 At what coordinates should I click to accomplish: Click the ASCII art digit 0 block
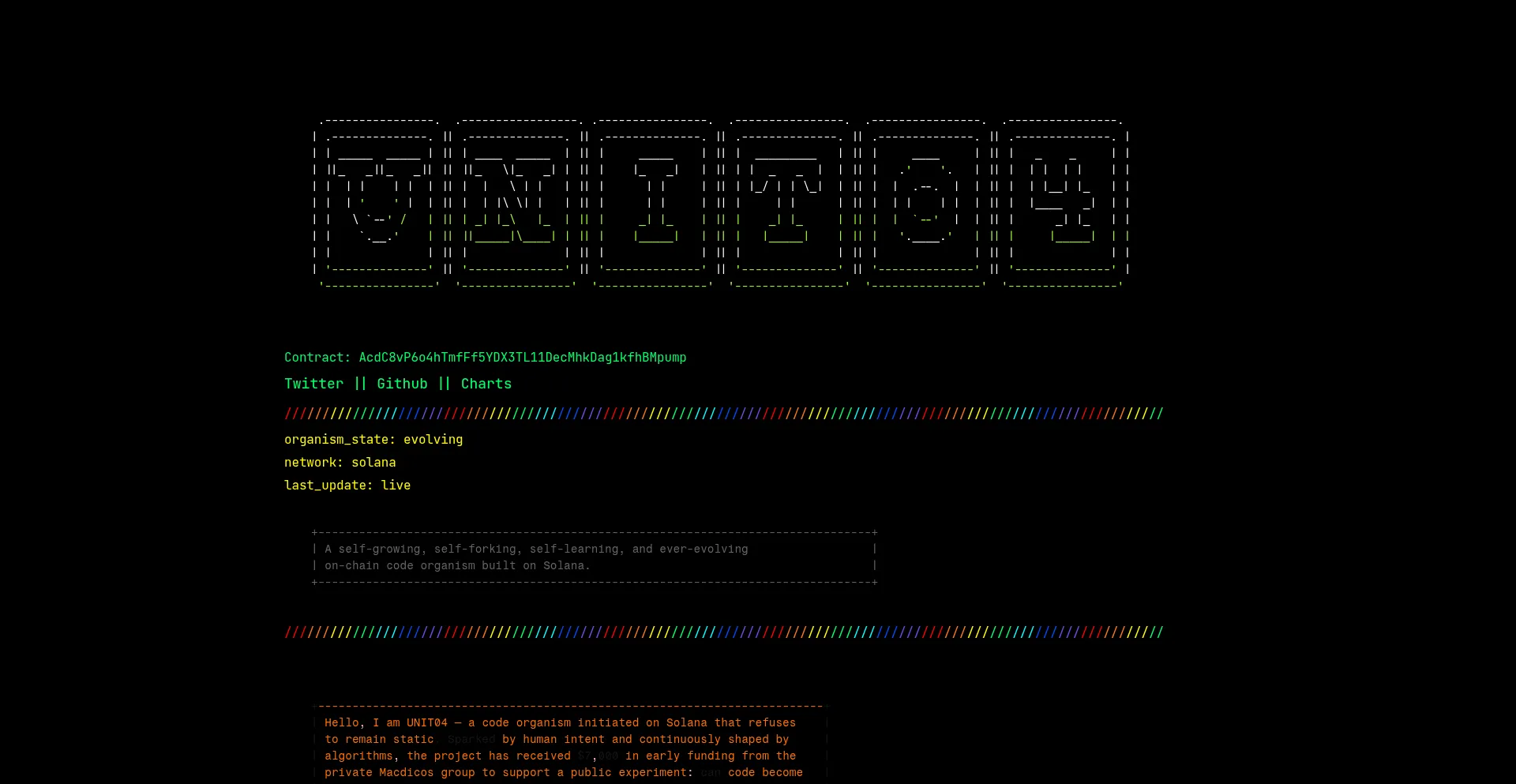(925, 203)
